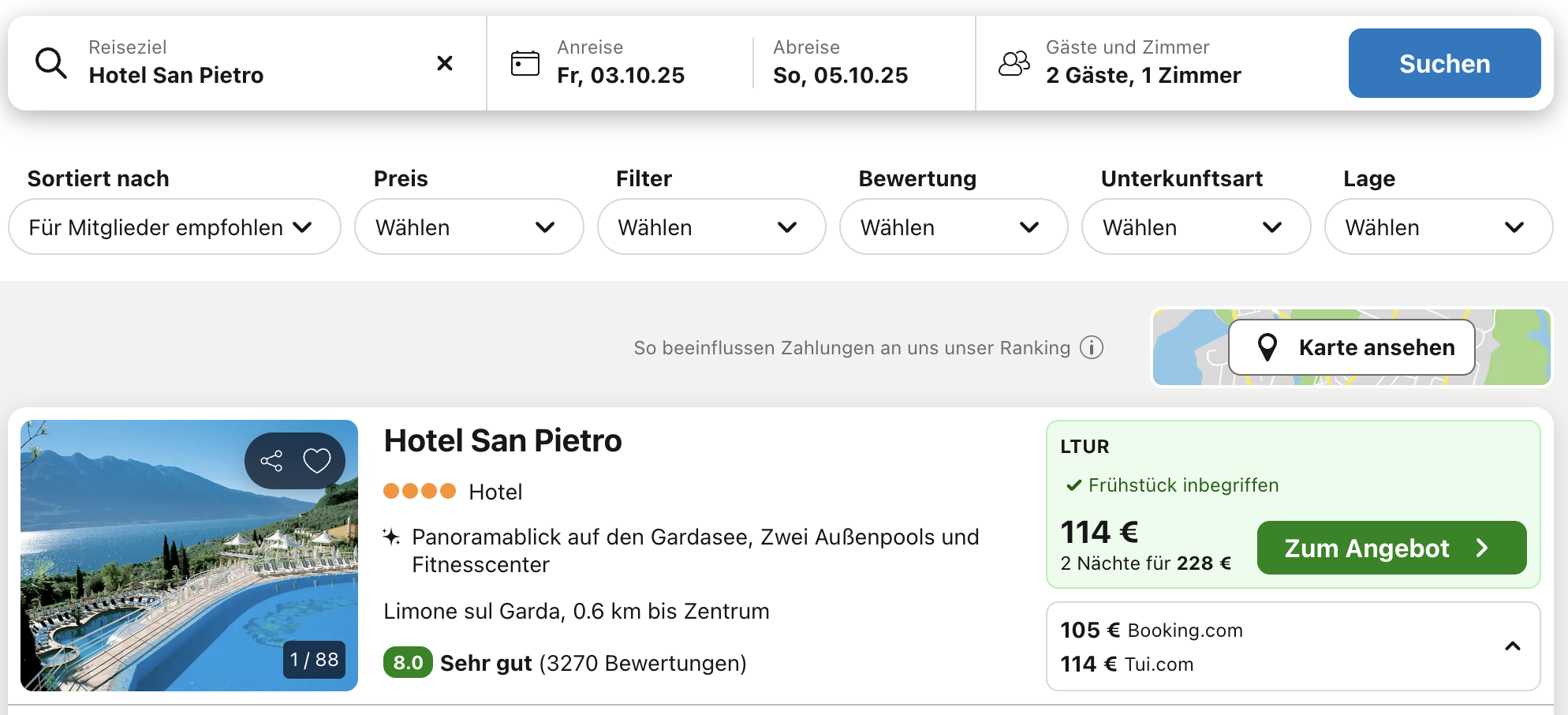Click map pin on Karte ansehen
The height and width of the screenshot is (715, 1568).
pos(1267,347)
